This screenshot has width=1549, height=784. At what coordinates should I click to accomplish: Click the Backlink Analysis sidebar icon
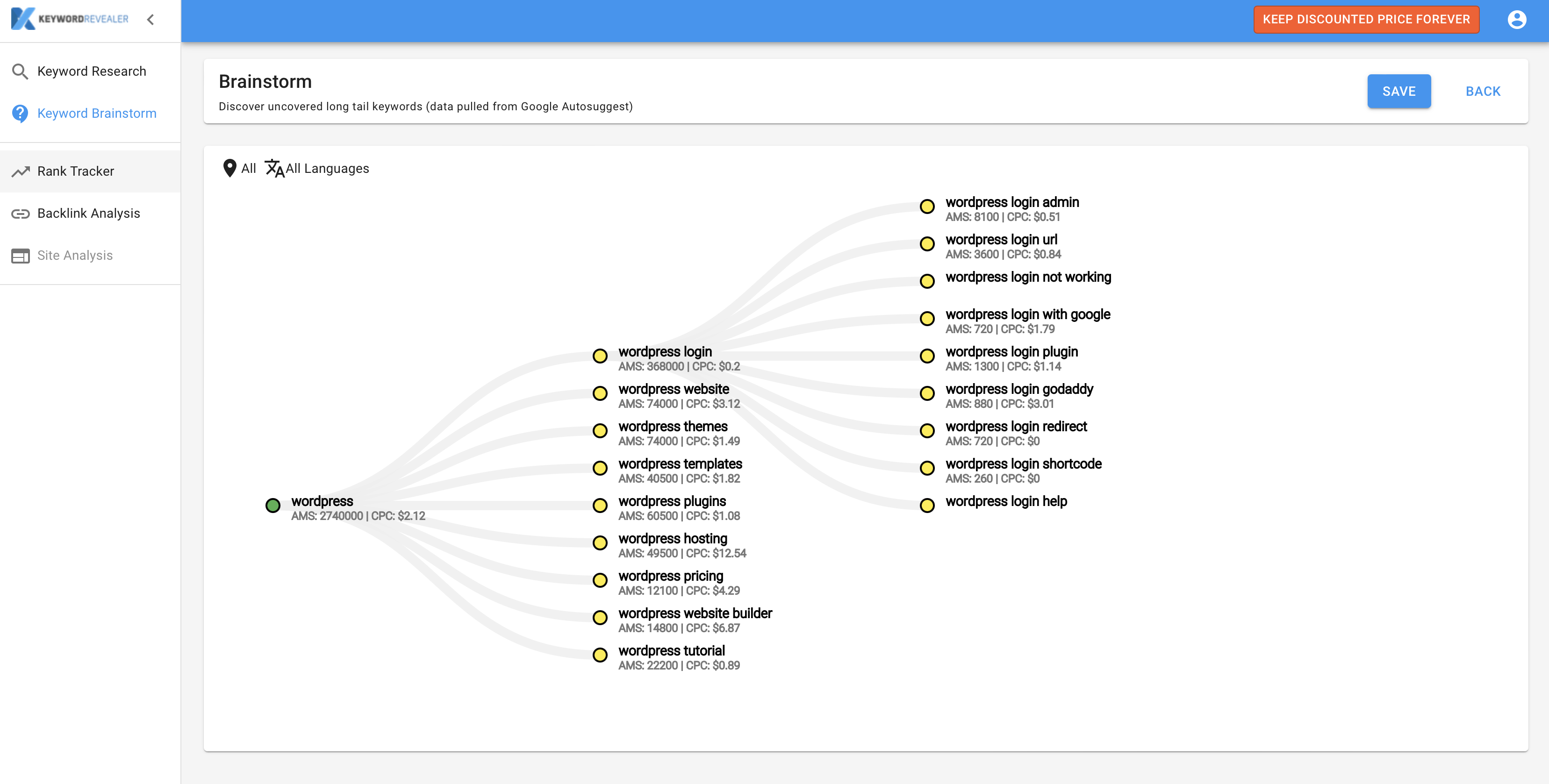pos(21,214)
